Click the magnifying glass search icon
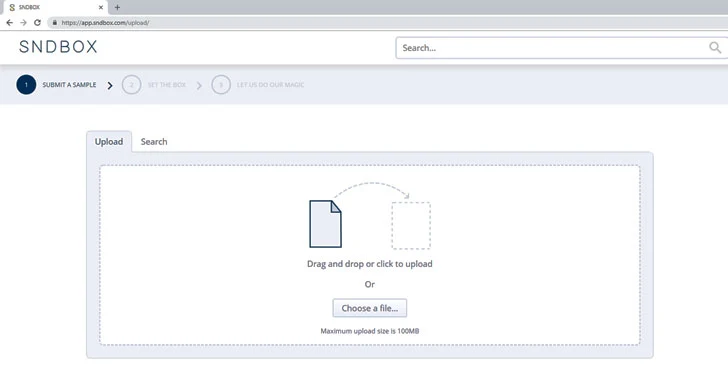728x380 pixels. point(715,47)
